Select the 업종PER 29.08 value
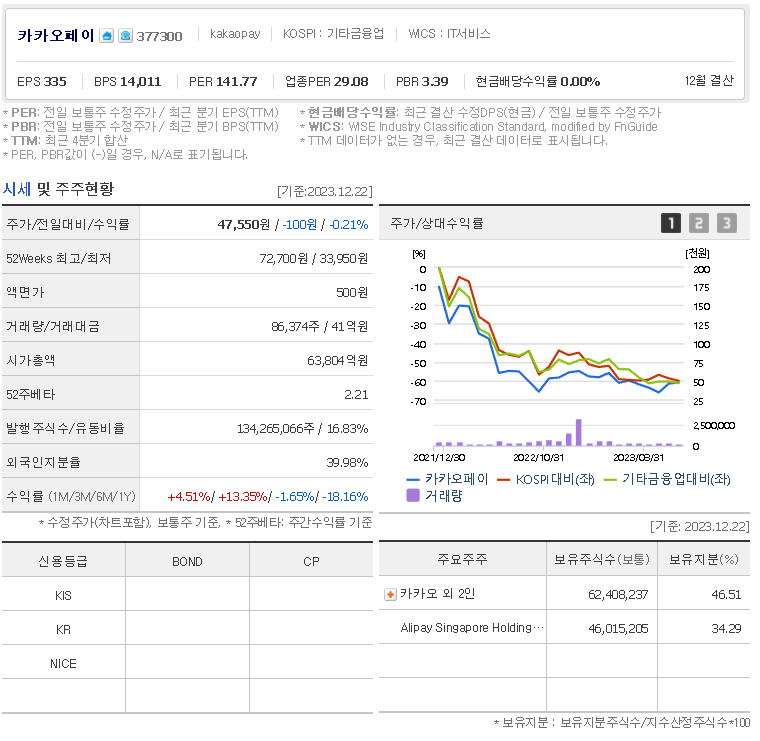Image resolution: width=760 pixels, height=741 pixels. point(327,81)
